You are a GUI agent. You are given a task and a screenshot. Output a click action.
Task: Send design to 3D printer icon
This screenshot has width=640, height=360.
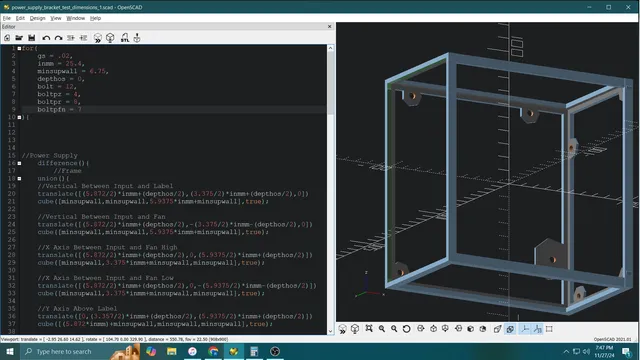tap(137, 38)
